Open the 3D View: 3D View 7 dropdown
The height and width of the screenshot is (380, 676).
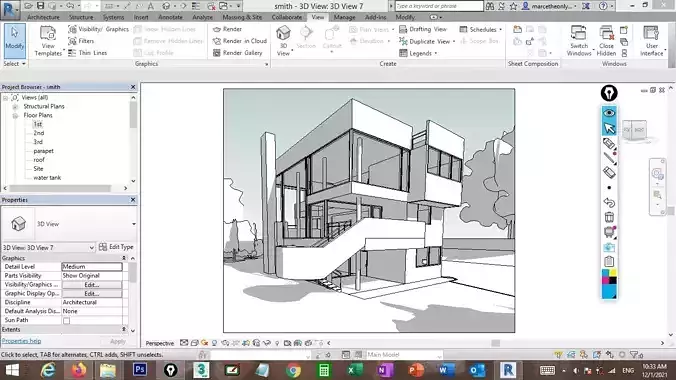(48, 248)
